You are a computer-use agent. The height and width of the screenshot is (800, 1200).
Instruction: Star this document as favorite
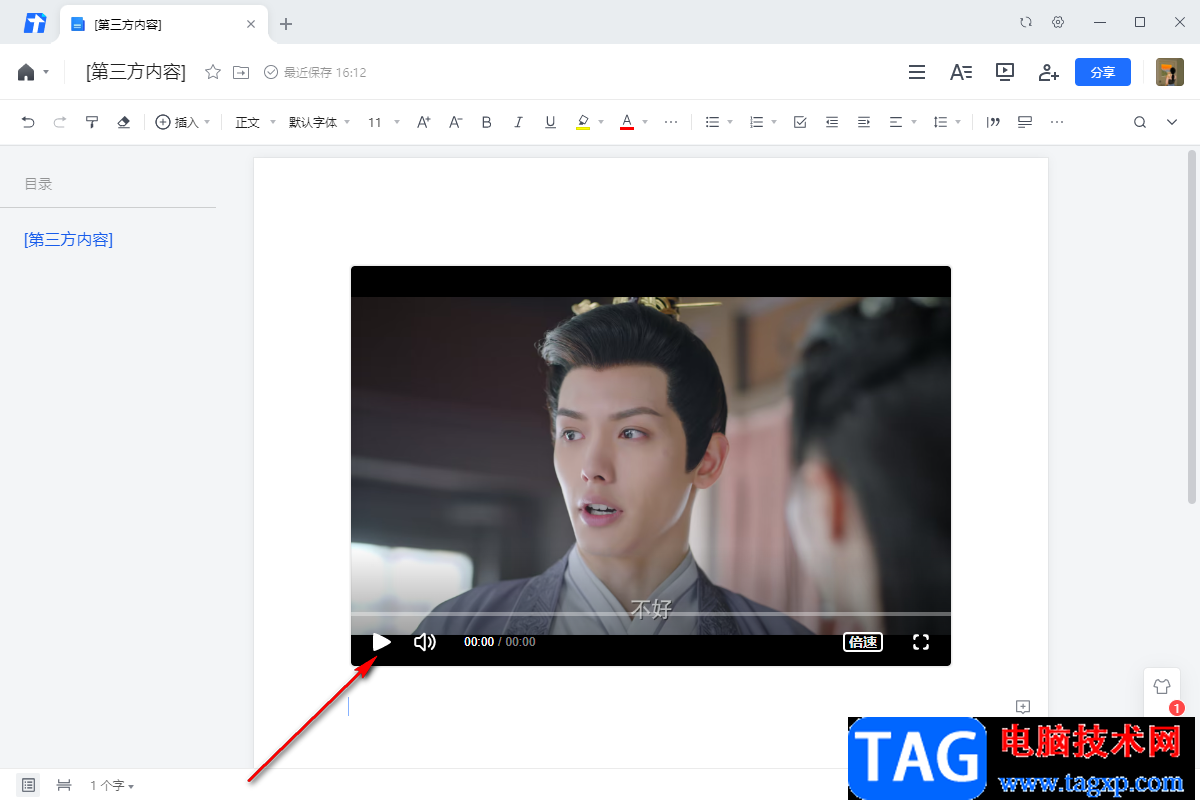click(x=213, y=72)
